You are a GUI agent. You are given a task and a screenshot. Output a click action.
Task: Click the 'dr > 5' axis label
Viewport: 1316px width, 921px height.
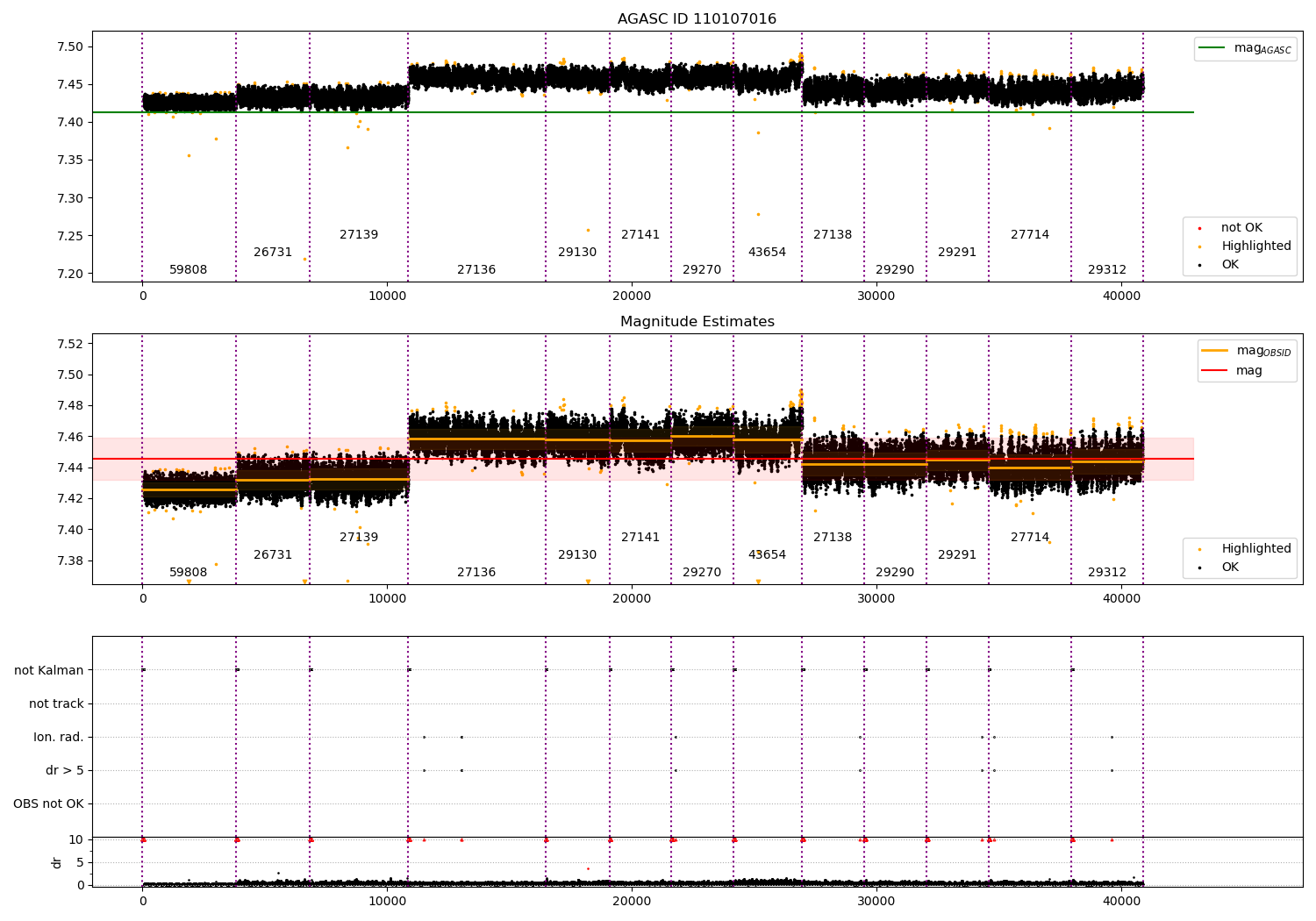pyautogui.click(x=65, y=770)
